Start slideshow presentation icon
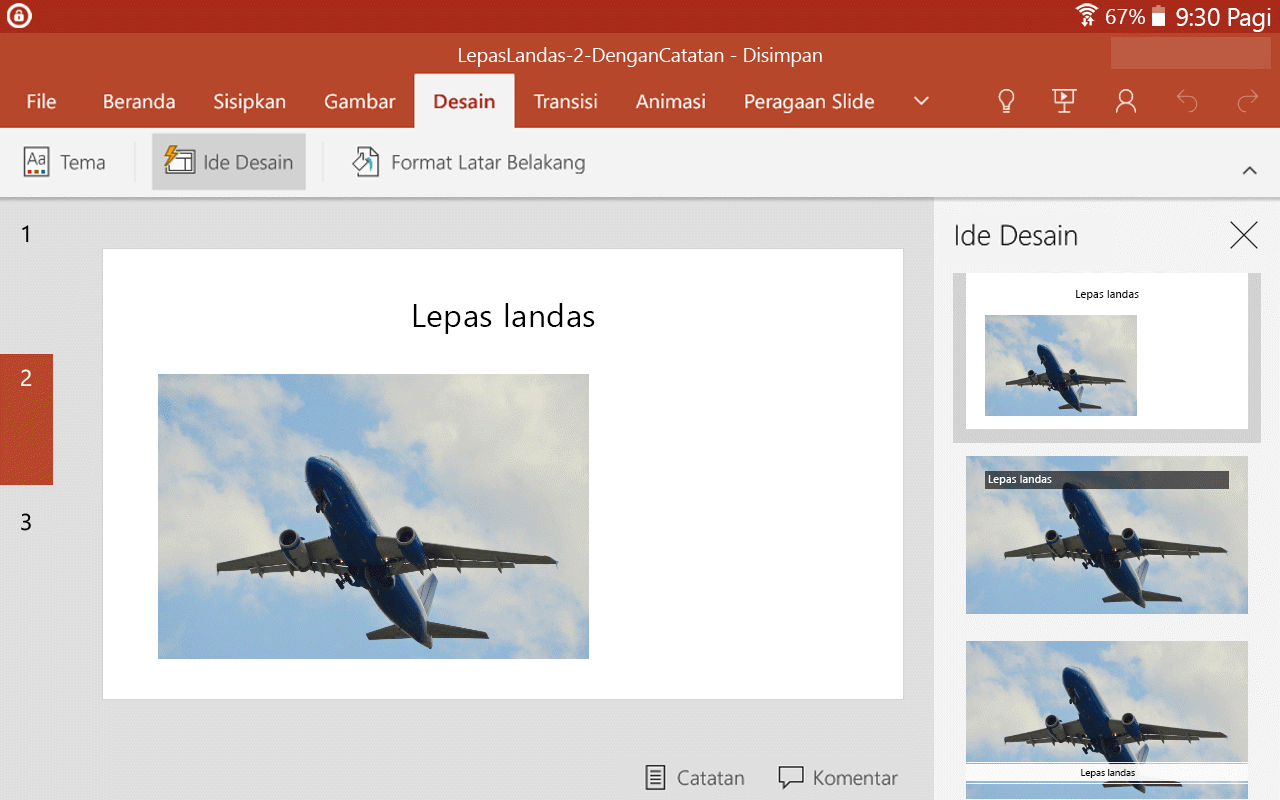The image size is (1280, 800). point(1064,101)
